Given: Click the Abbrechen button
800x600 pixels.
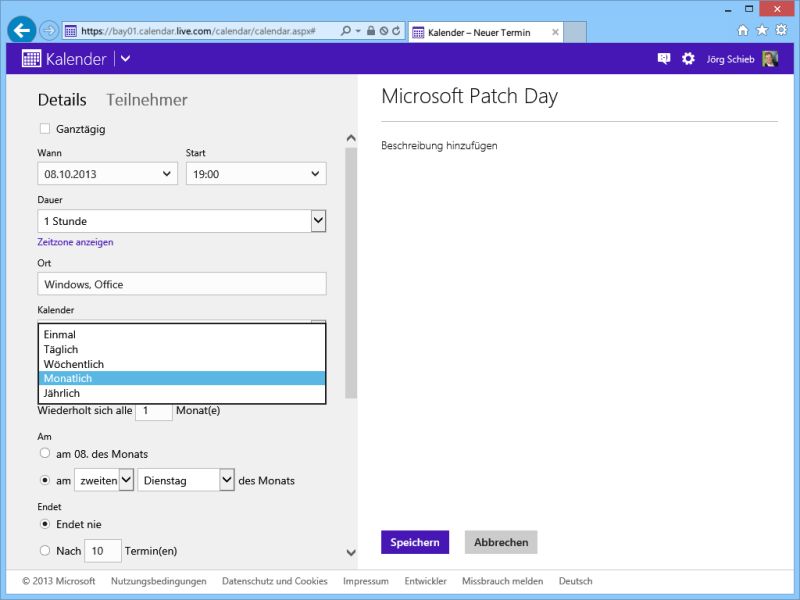Looking at the screenshot, I should [501, 542].
